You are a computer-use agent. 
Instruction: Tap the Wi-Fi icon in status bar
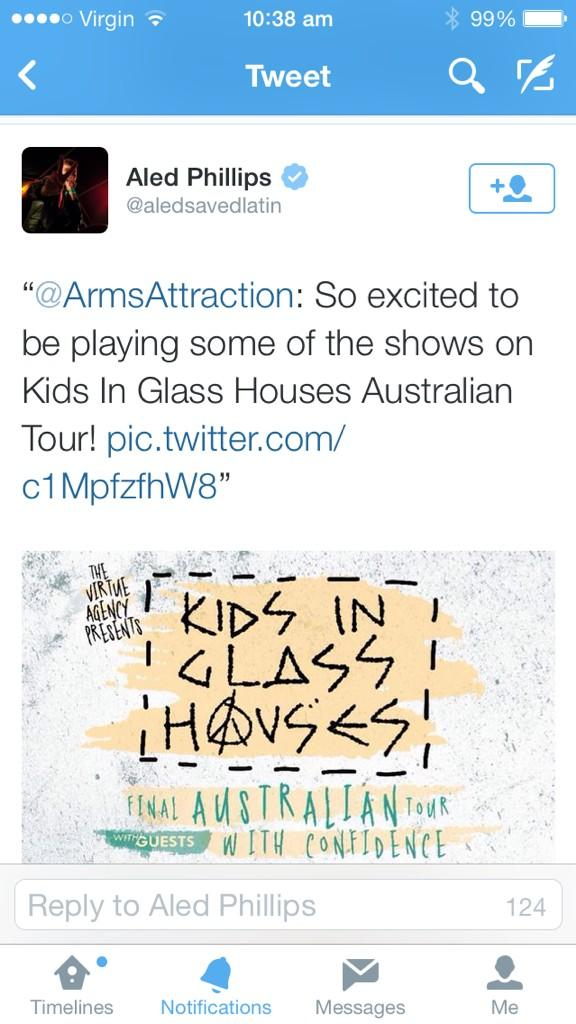coord(155,20)
